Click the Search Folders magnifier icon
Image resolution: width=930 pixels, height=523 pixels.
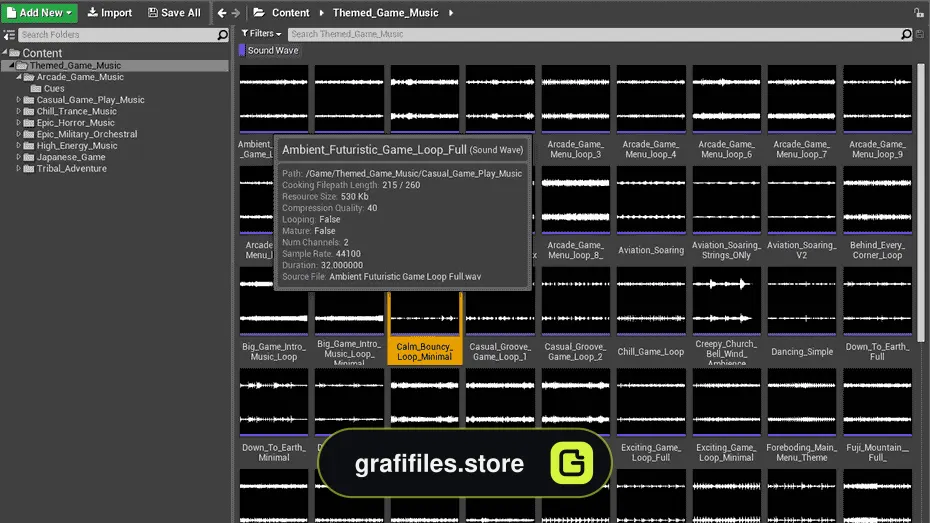[222, 35]
